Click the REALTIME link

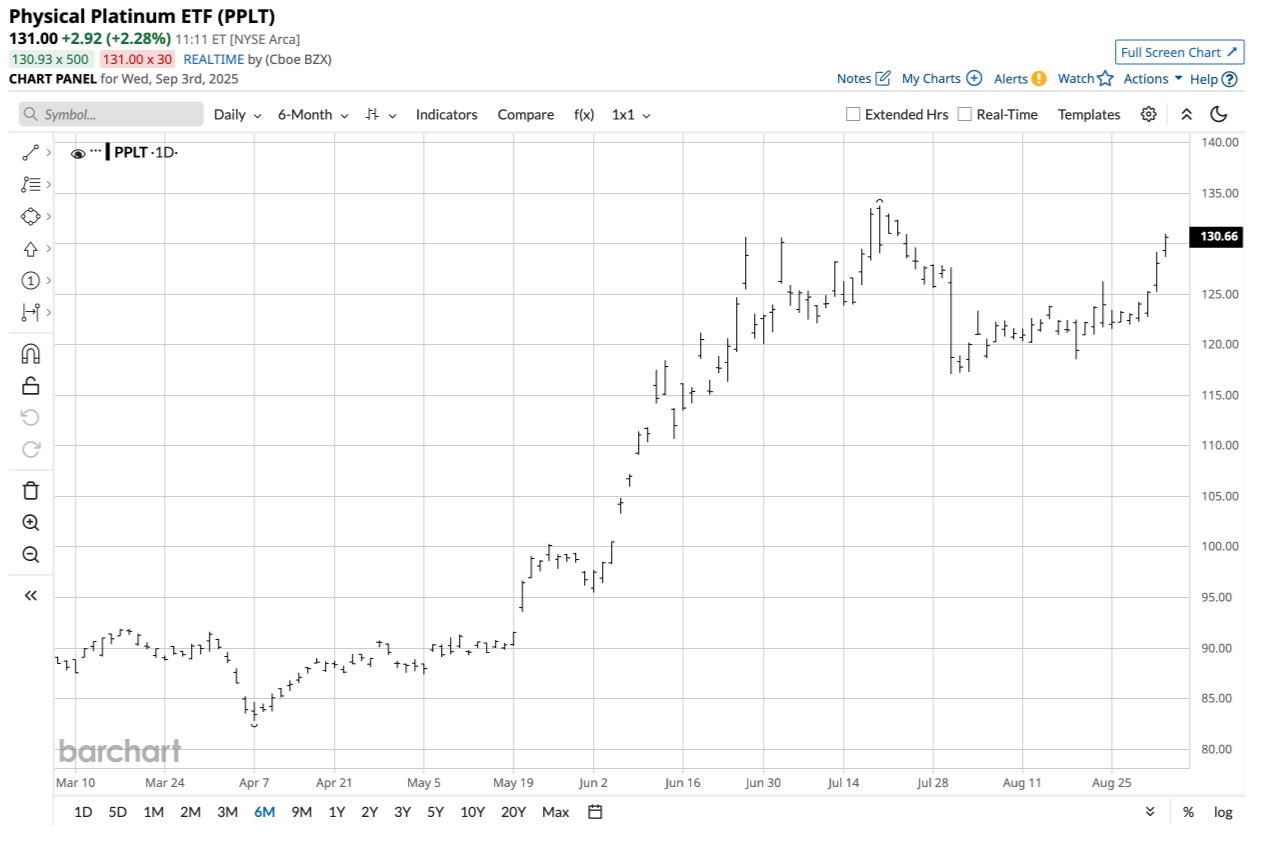[x=214, y=59]
